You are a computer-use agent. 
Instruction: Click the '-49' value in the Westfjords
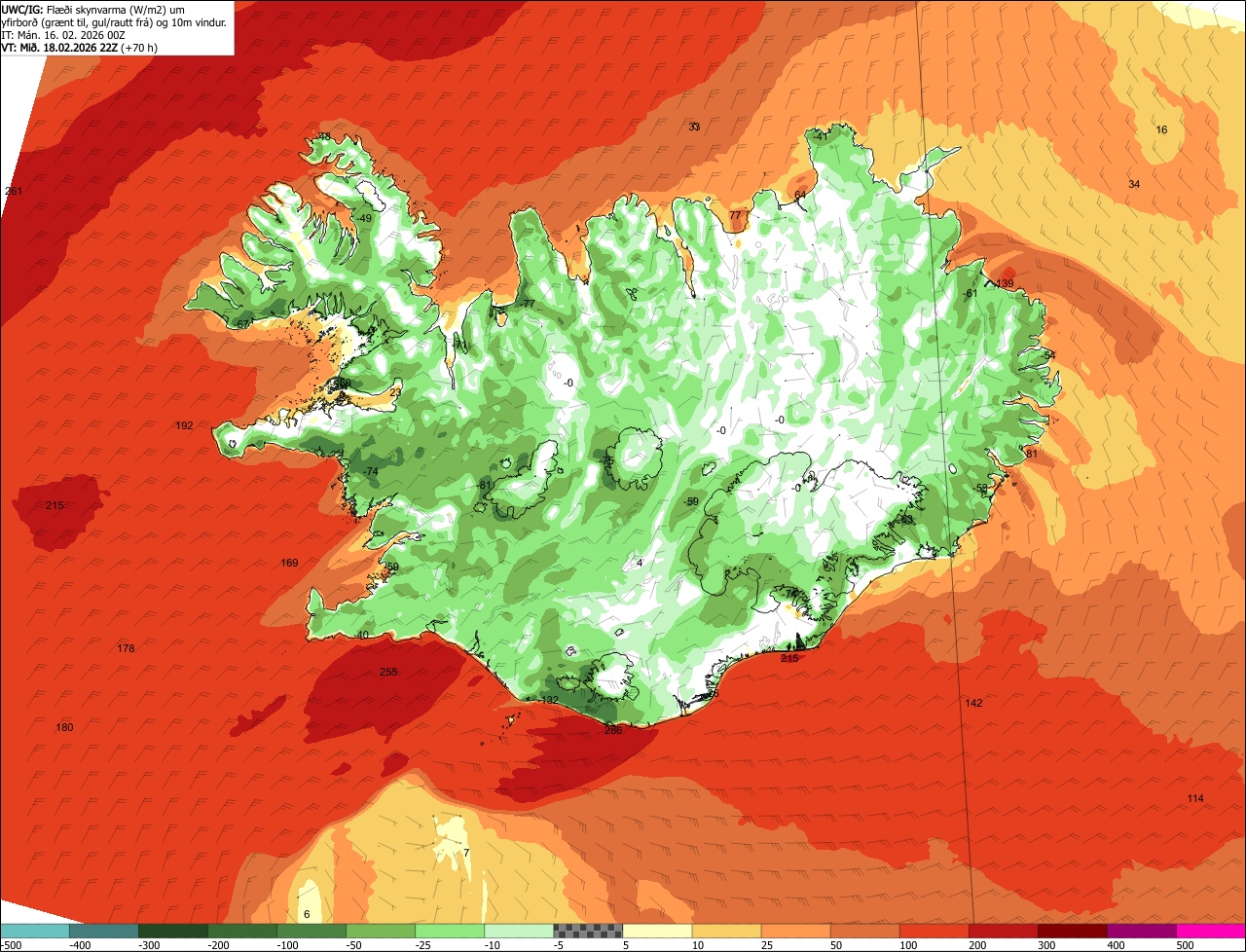364,218
